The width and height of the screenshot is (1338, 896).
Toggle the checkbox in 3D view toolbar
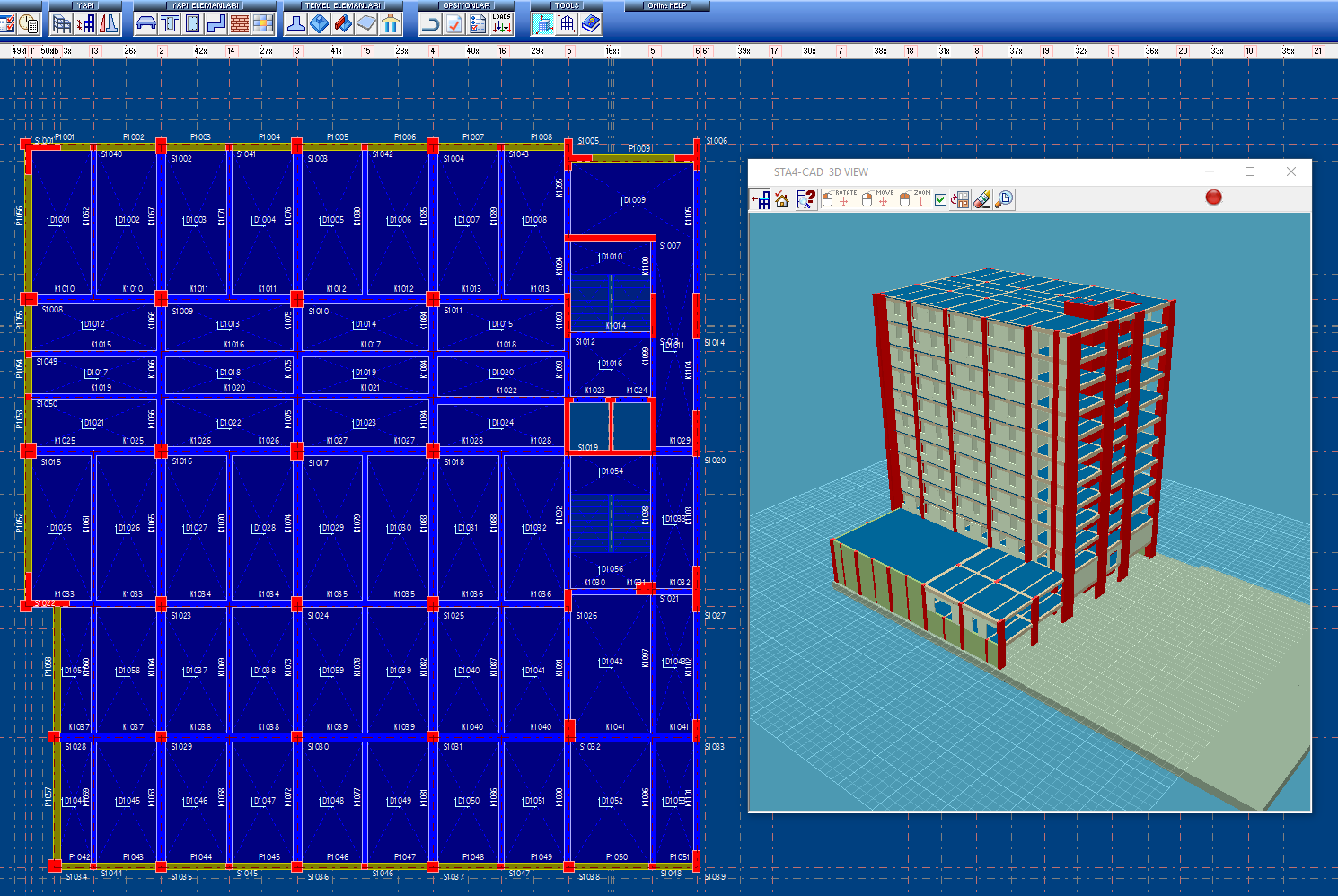click(x=940, y=199)
